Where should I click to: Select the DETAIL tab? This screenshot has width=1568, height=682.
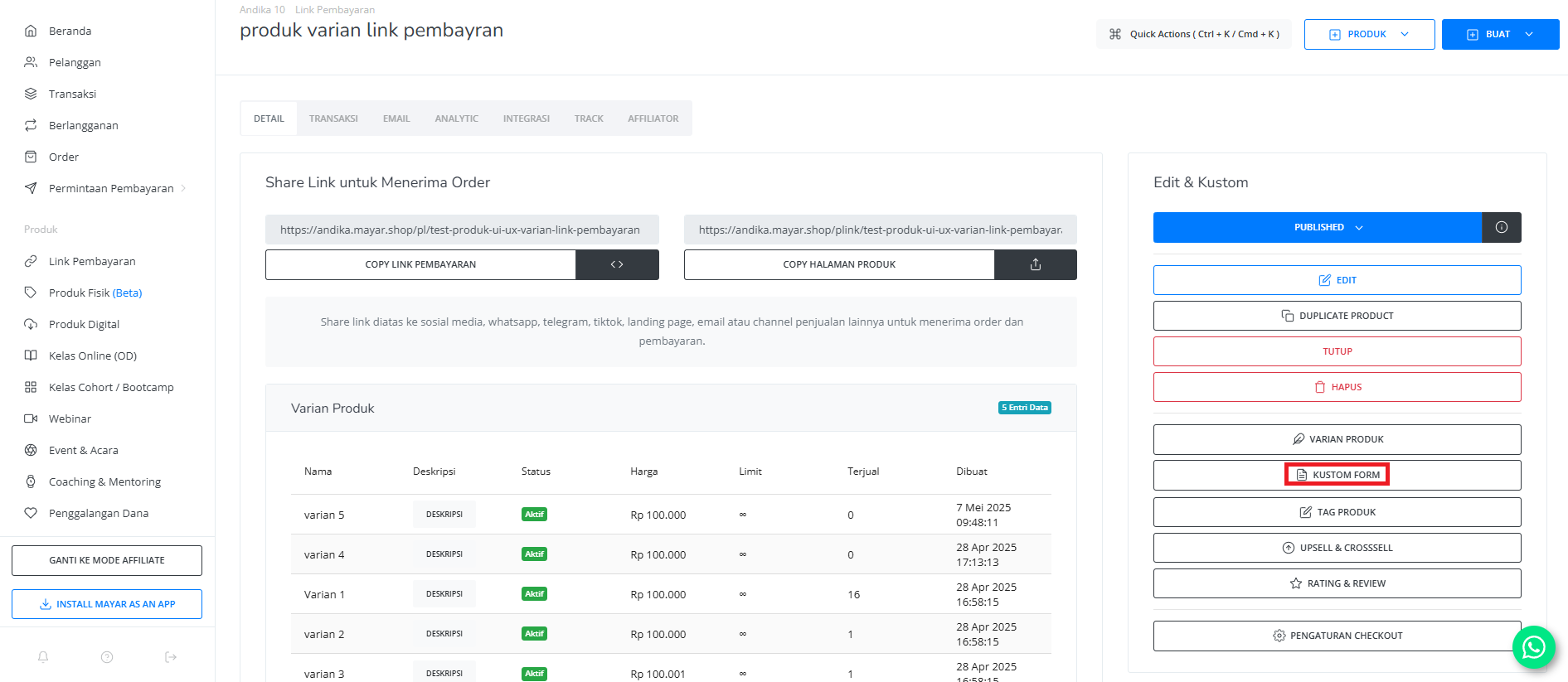[x=269, y=119]
